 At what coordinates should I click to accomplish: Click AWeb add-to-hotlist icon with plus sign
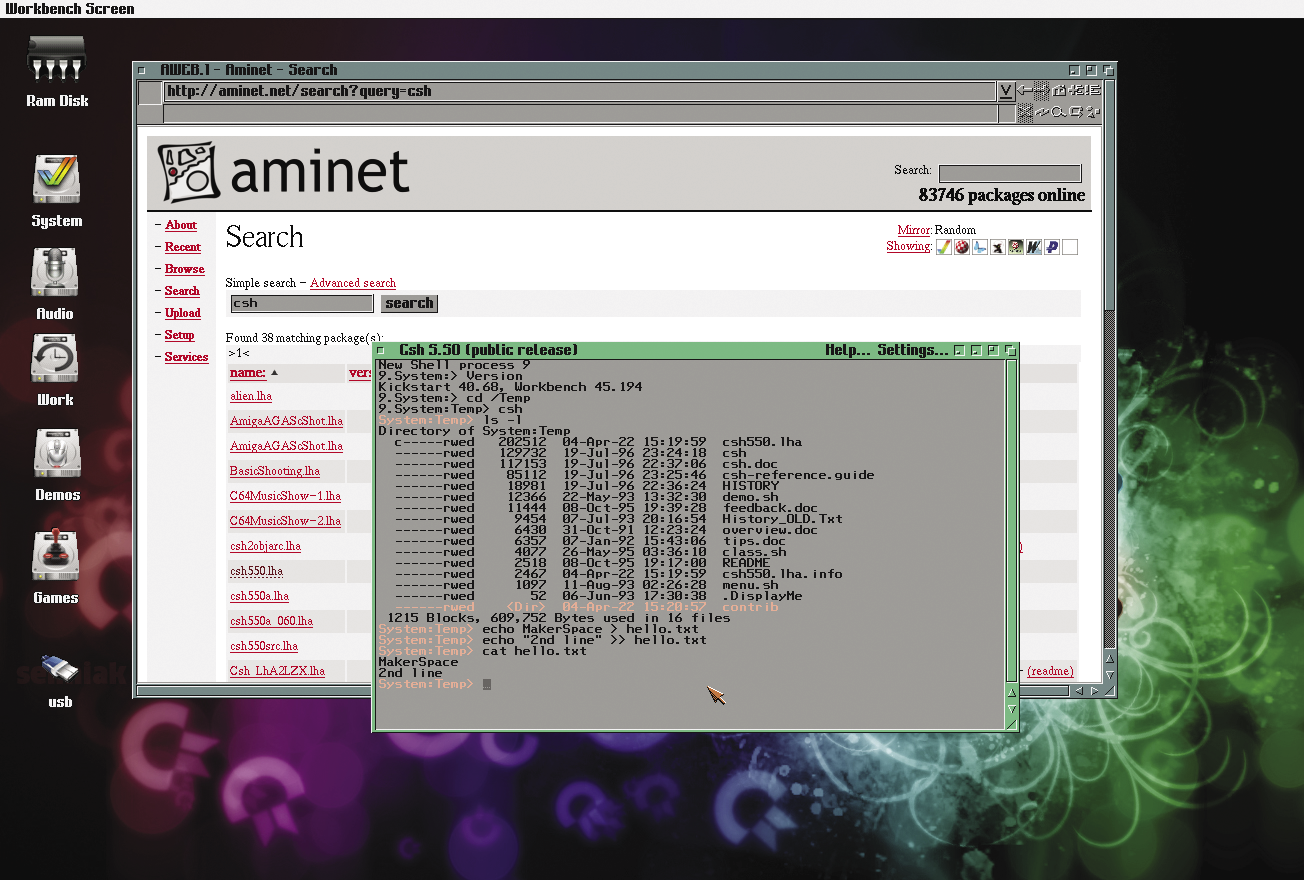click(x=1076, y=90)
